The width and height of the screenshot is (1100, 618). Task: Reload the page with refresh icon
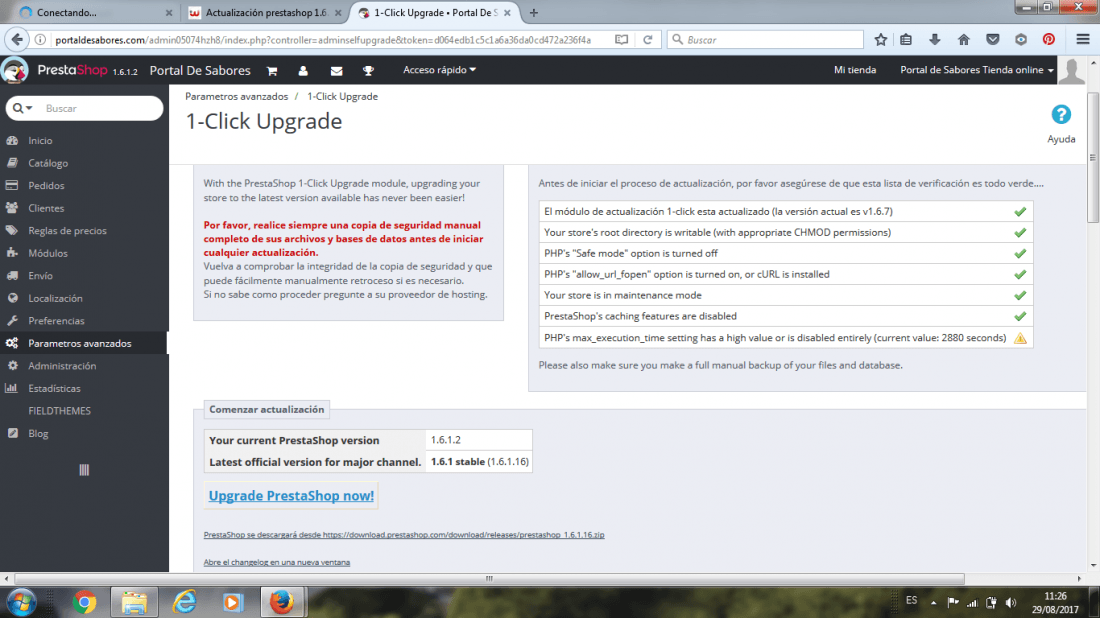click(x=648, y=40)
